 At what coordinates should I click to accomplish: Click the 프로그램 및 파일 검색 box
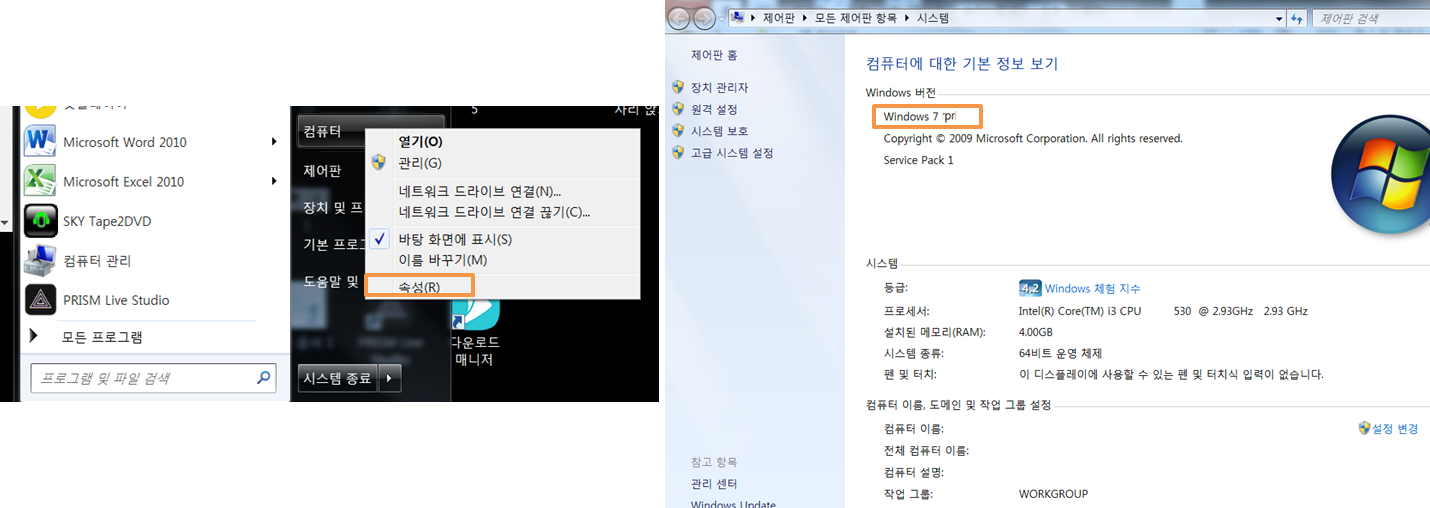[x=154, y=378]
